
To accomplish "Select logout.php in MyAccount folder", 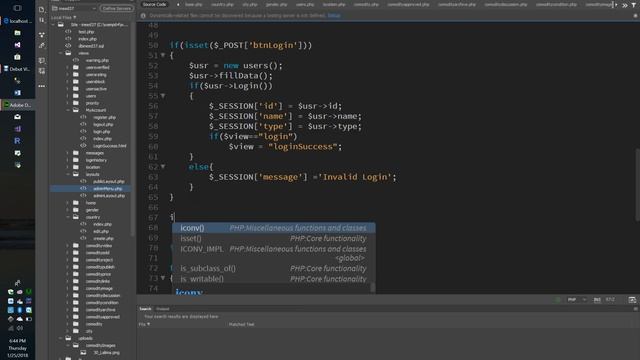I will coord(103,124).
